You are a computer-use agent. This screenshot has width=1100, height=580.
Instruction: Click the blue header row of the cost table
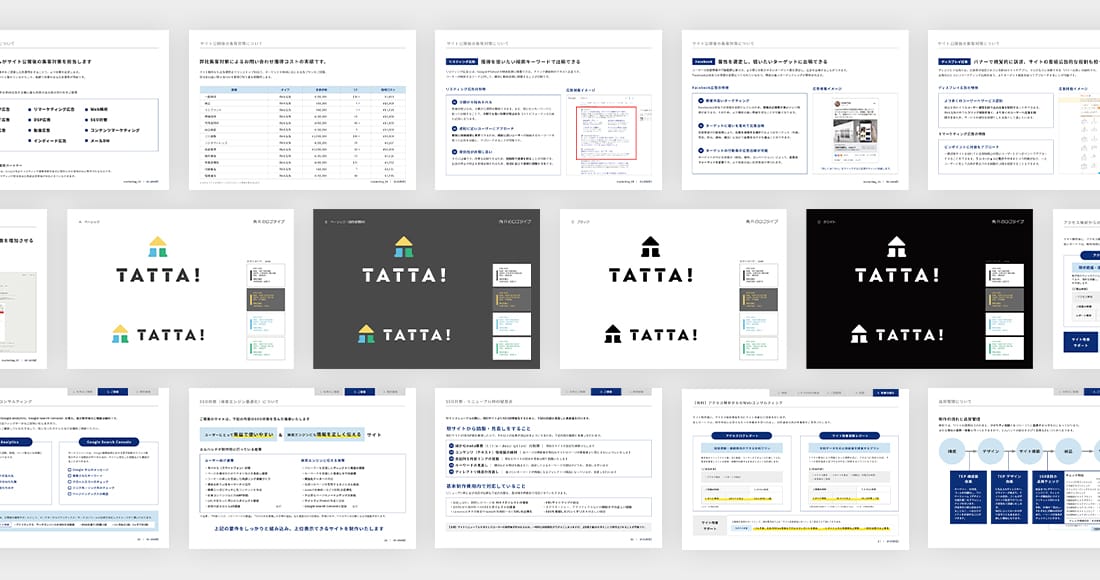[302, 90]
